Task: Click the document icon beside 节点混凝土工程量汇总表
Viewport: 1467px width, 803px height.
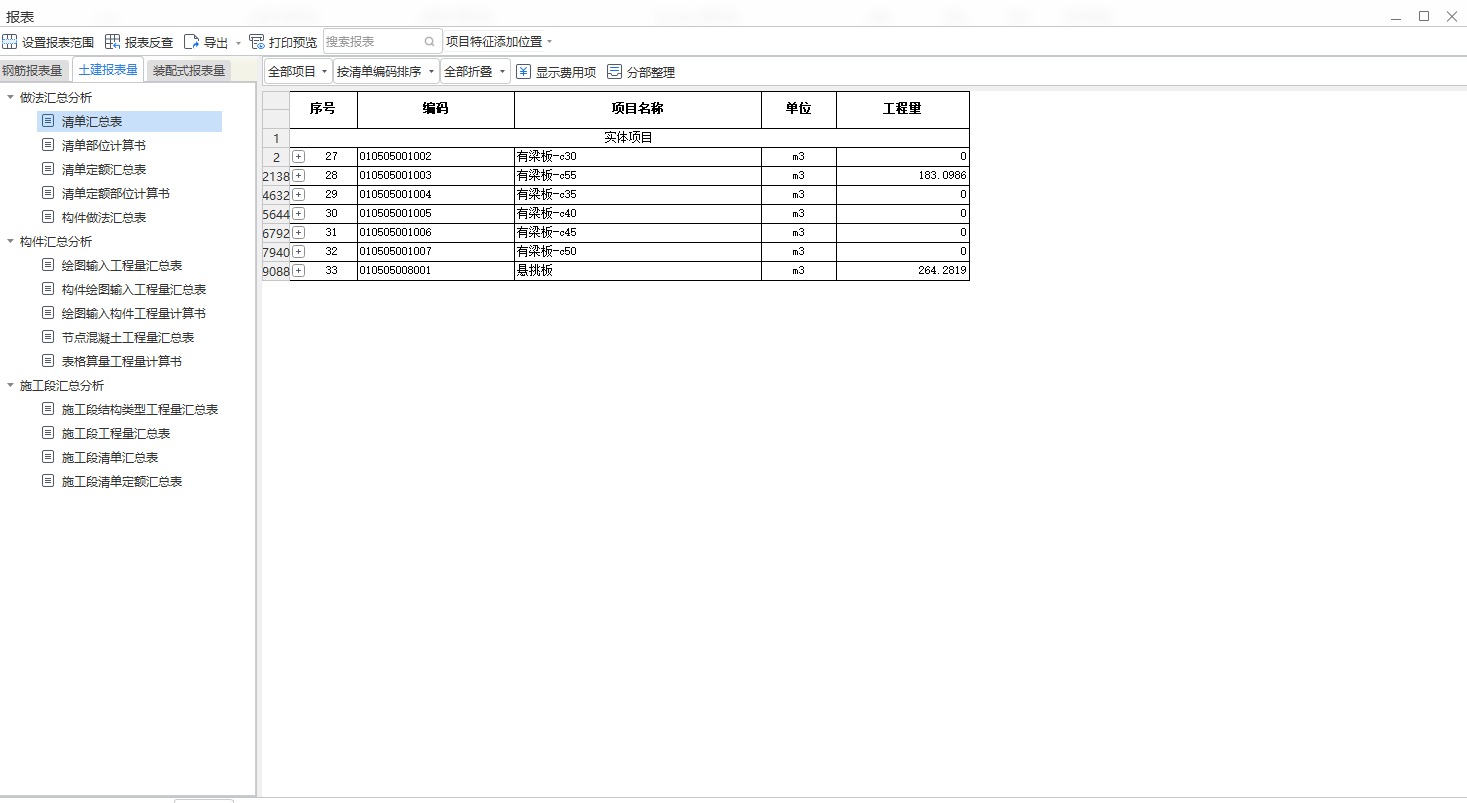Action: click(48, 337)
